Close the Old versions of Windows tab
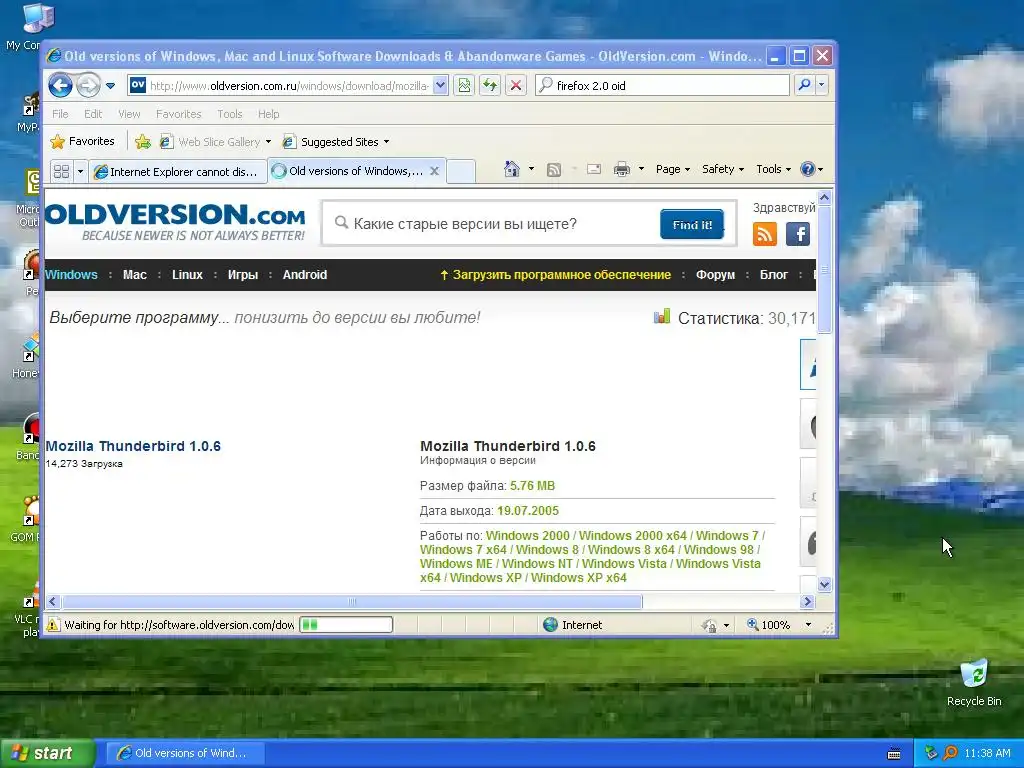The image size is (1024, 768). [434, 171]
